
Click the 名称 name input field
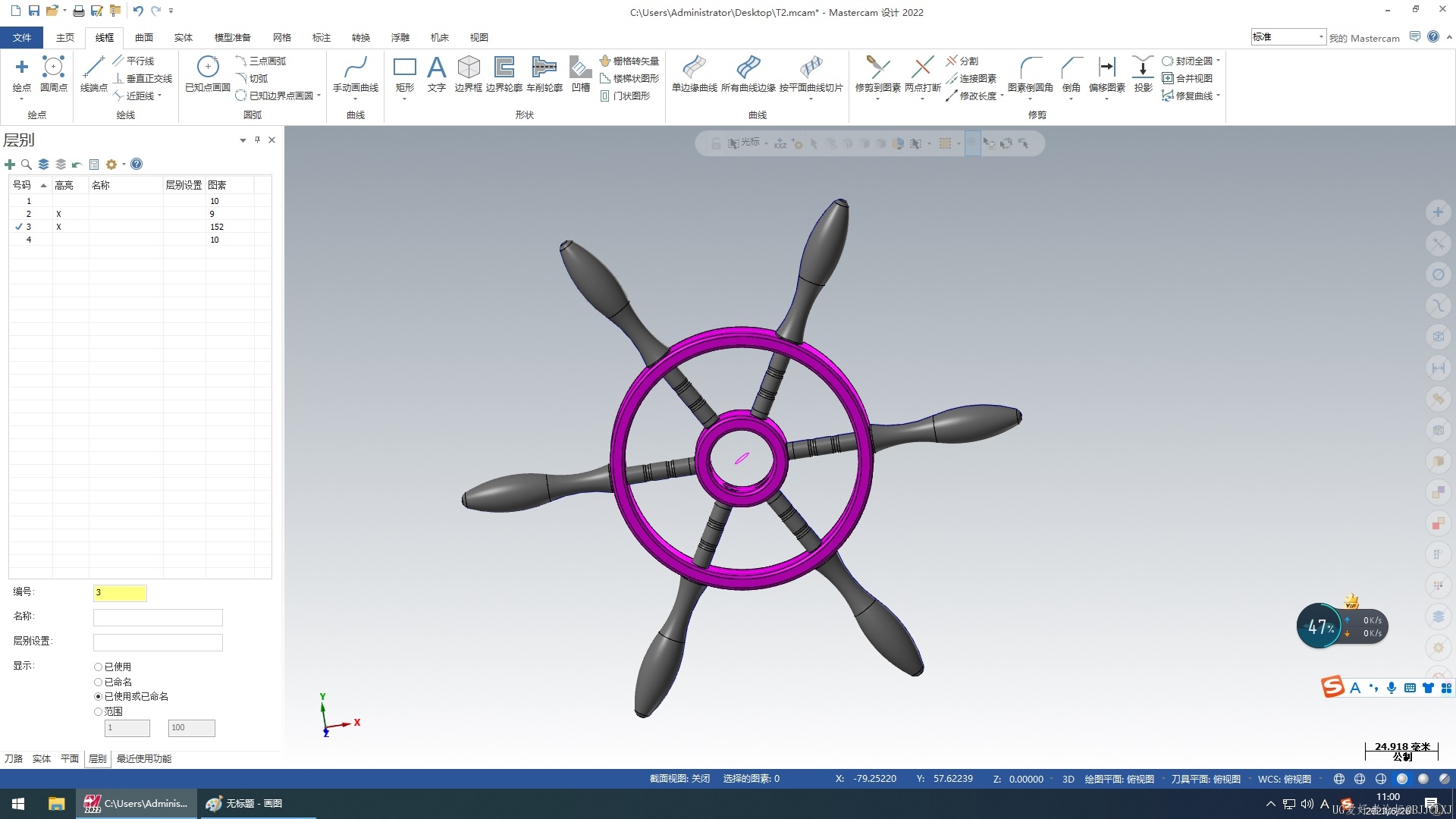pyautogui.click(x=158, y=617)
